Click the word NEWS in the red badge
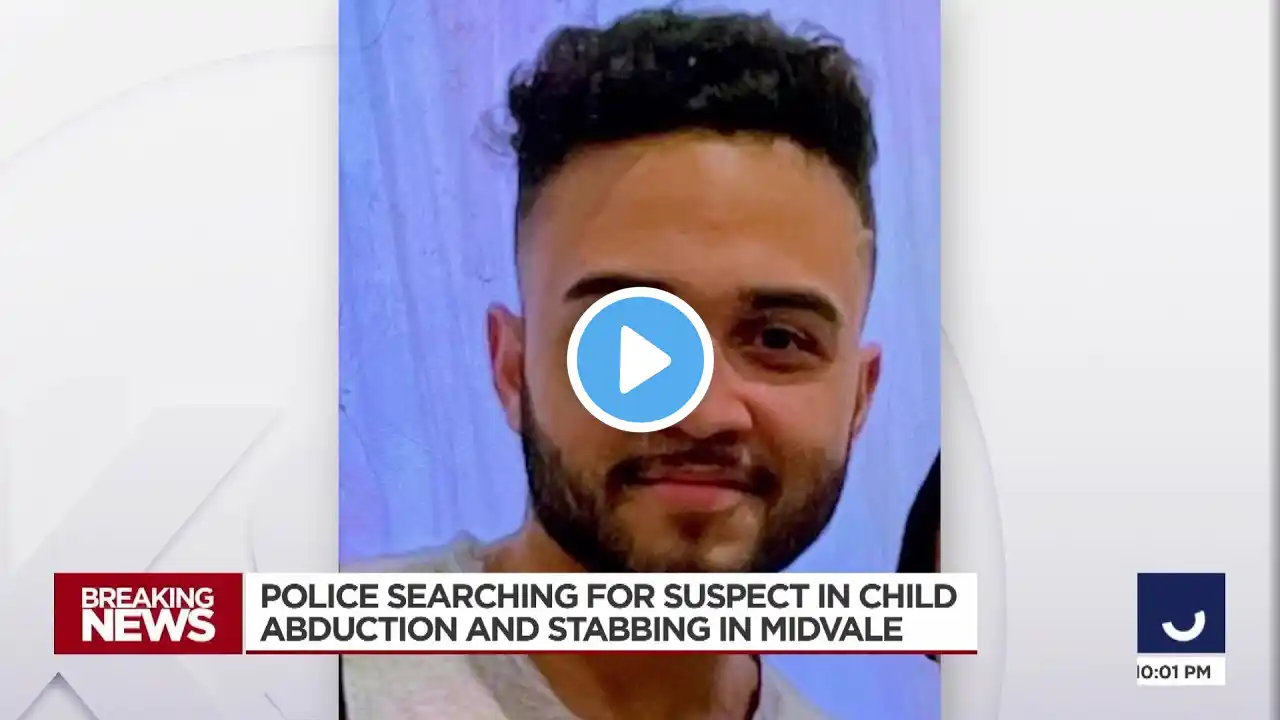 tap(148, 627)
